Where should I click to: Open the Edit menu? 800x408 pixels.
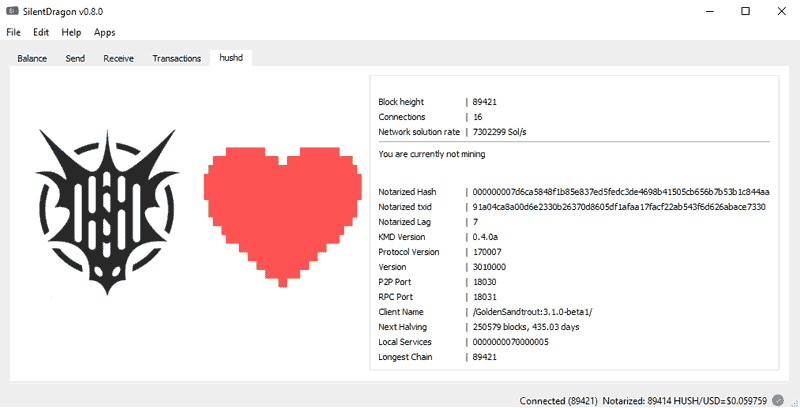click(x=41, y=32)
